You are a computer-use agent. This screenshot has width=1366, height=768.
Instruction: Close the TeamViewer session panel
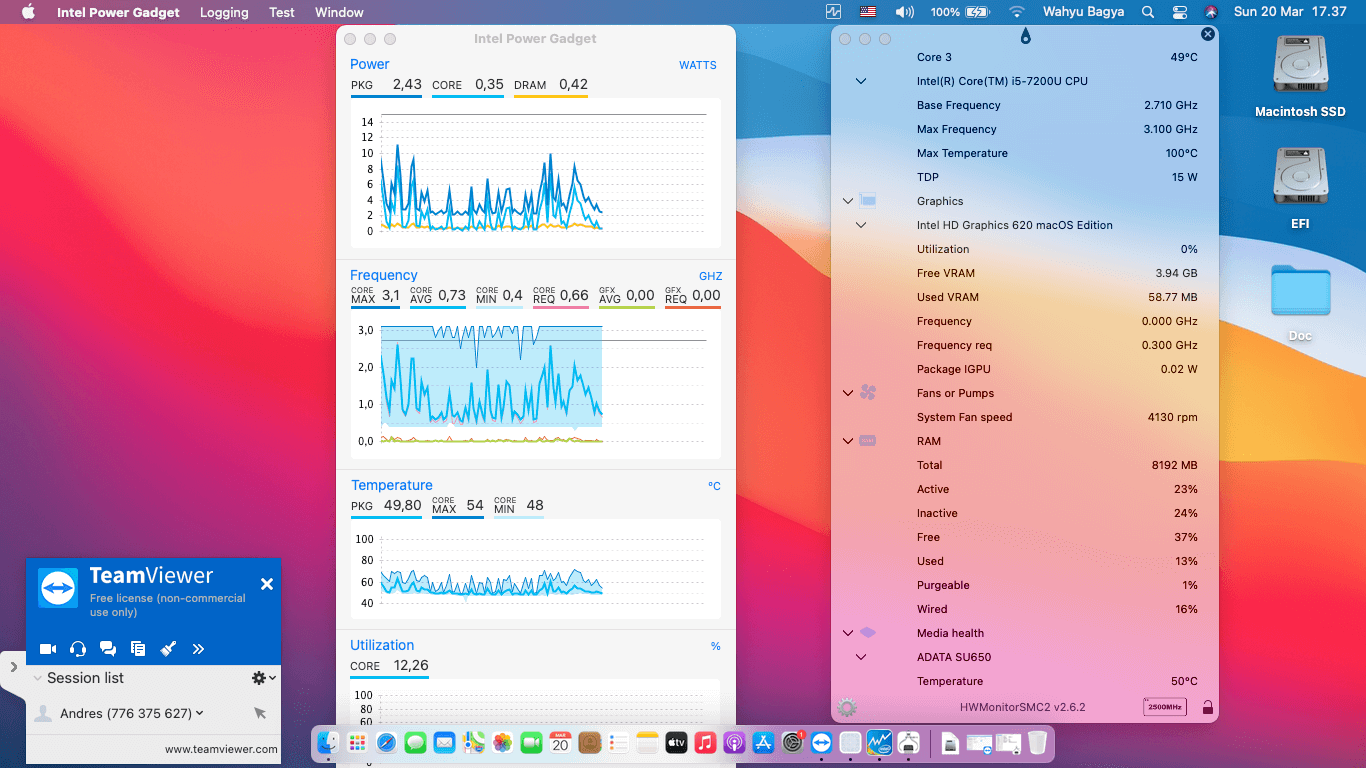tap(267, 584)
